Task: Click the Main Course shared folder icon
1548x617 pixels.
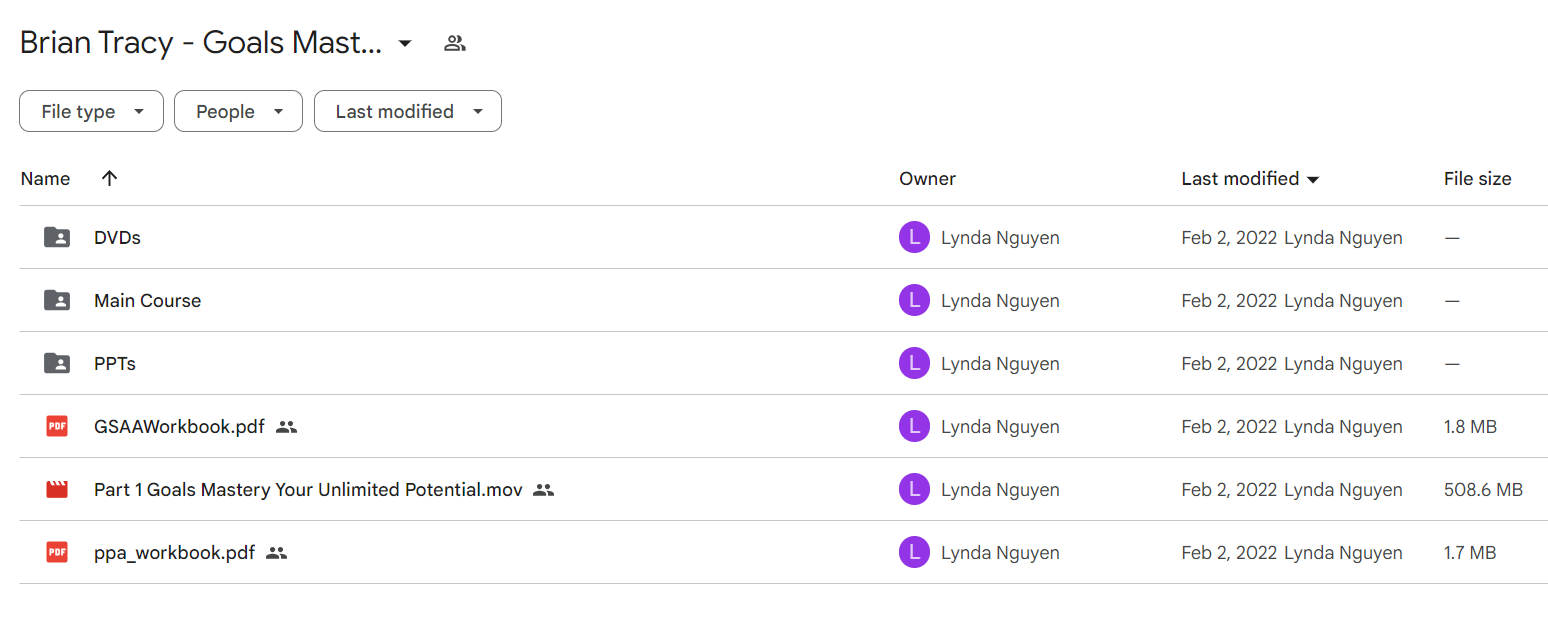Action: click(x=57, y=301)
